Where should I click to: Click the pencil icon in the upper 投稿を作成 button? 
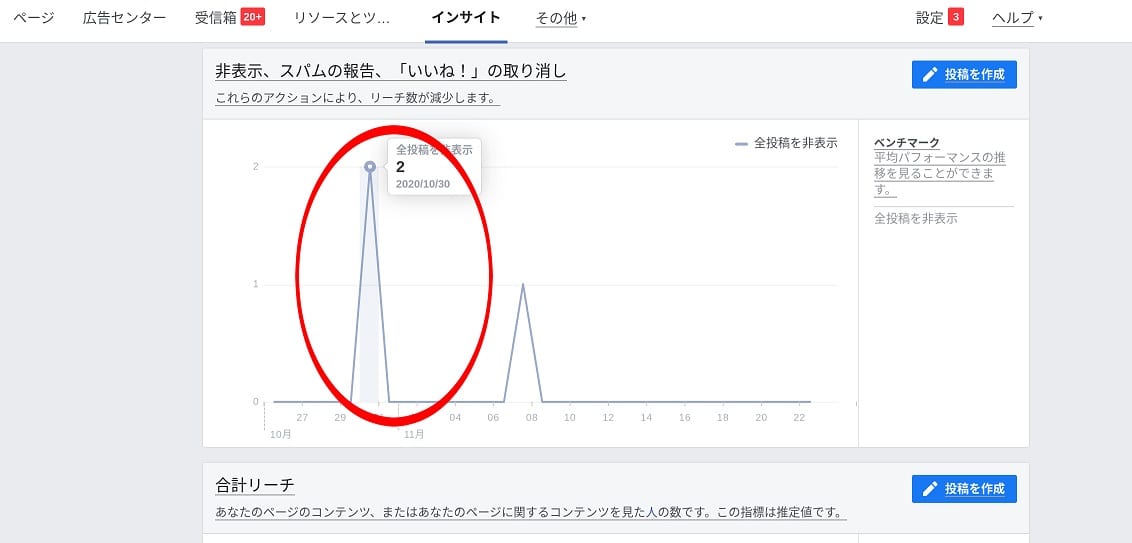(931, 74)
